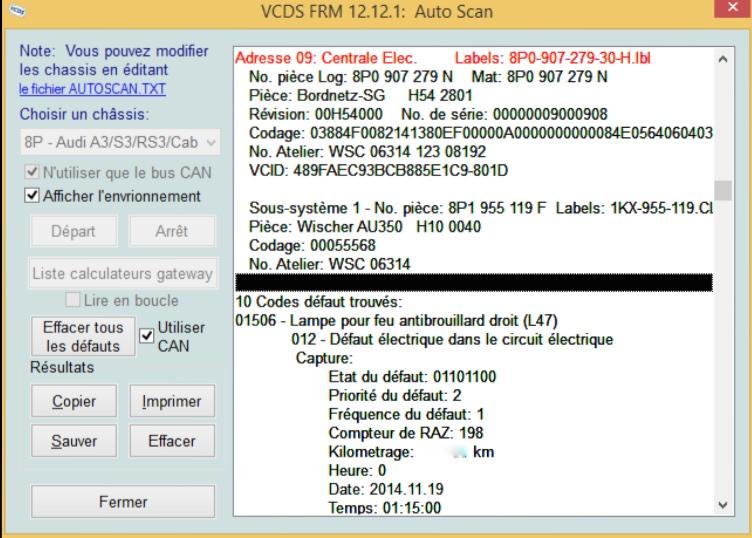This screenshot has width=752, height=538.
Task: Click the "Temps: 01:15:00" line
Action: click(385, 508)
